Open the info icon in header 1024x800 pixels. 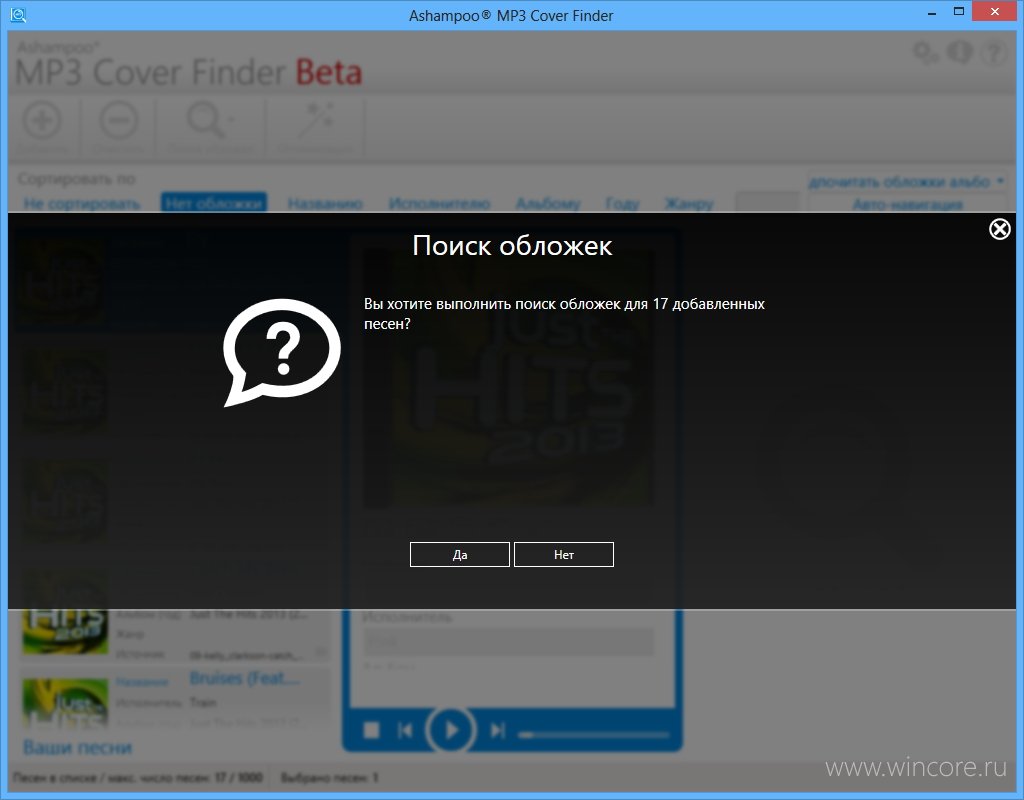pos(960,52)
